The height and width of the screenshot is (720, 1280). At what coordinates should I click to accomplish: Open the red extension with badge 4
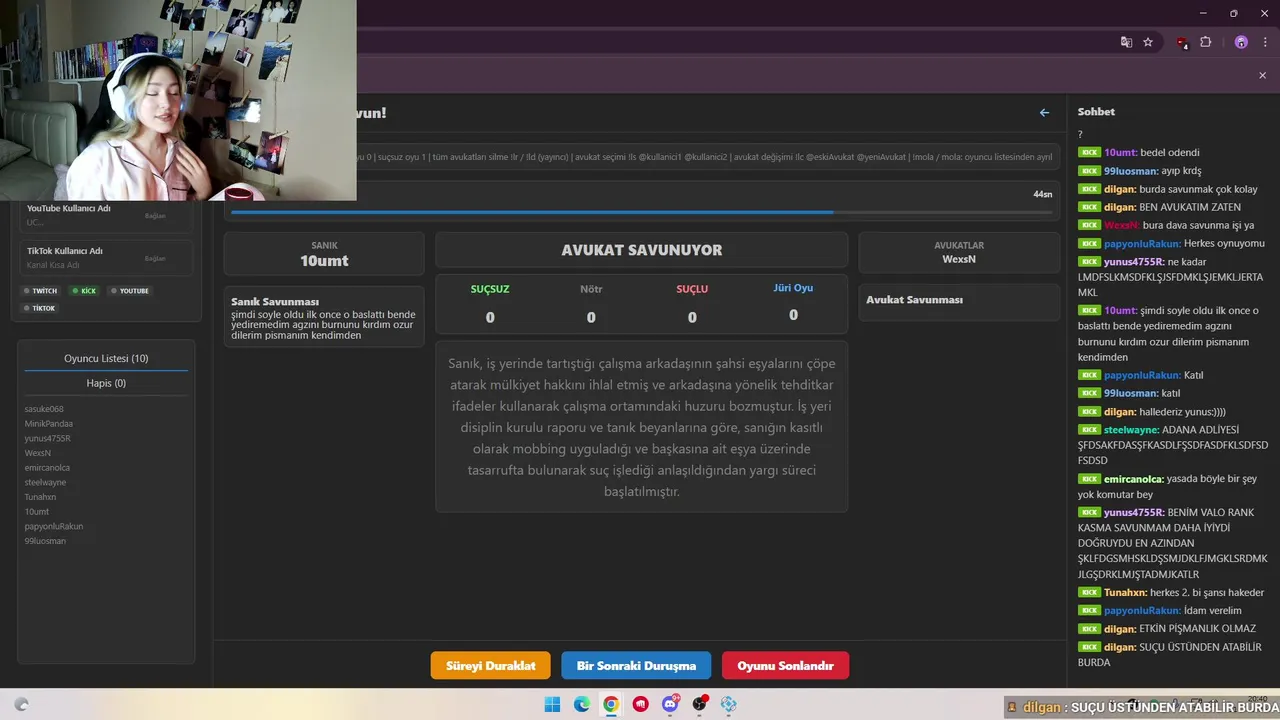tap(1183, 42)
